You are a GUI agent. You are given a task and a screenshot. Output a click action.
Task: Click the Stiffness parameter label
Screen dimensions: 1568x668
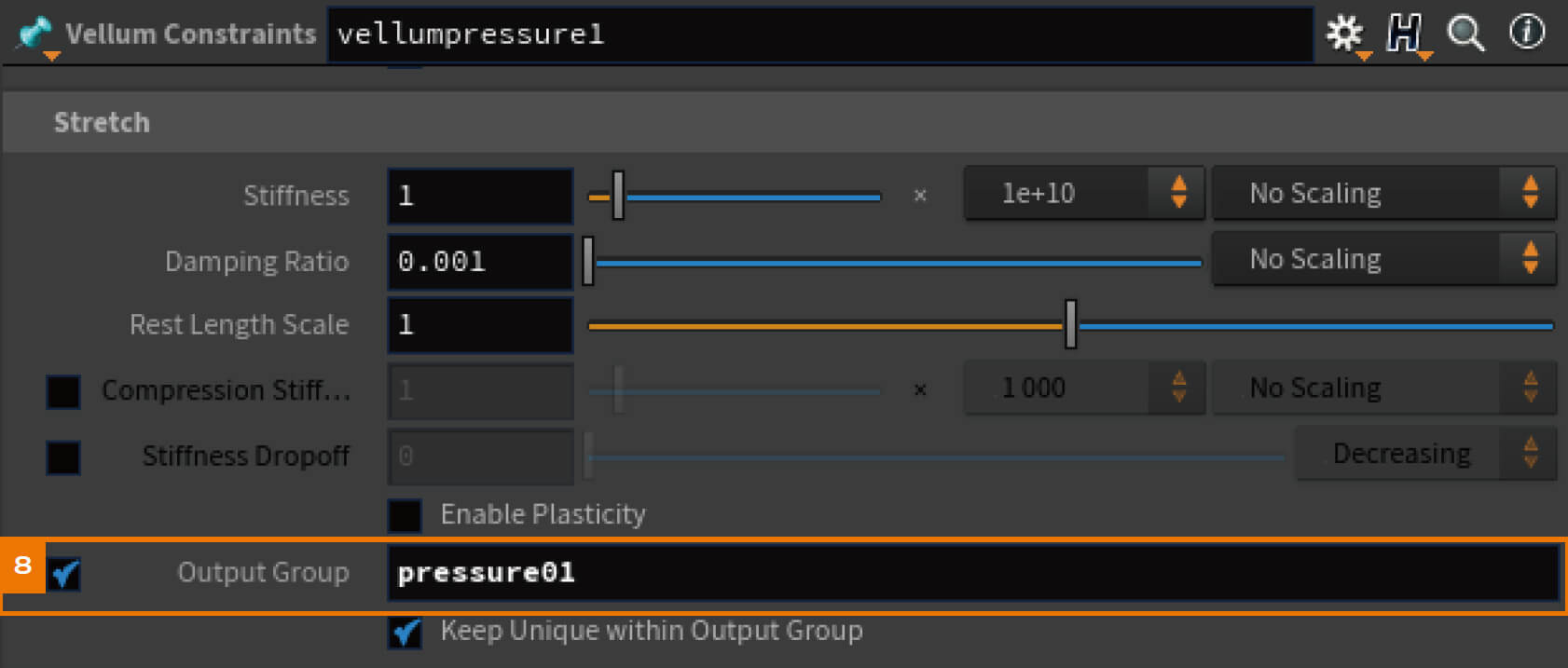coord(296,196)
